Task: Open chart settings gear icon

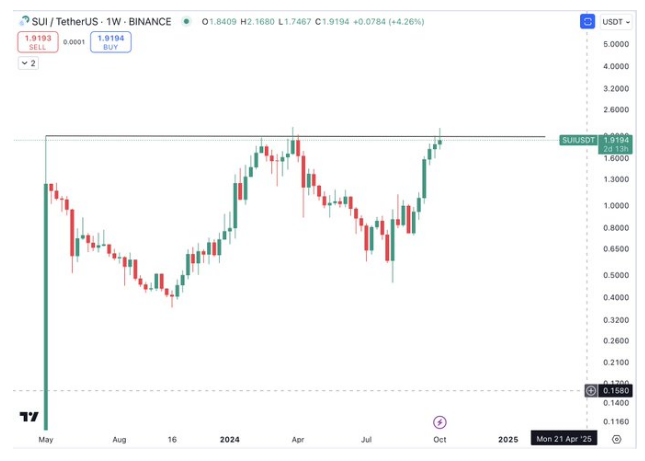Action: coord(617,439)
